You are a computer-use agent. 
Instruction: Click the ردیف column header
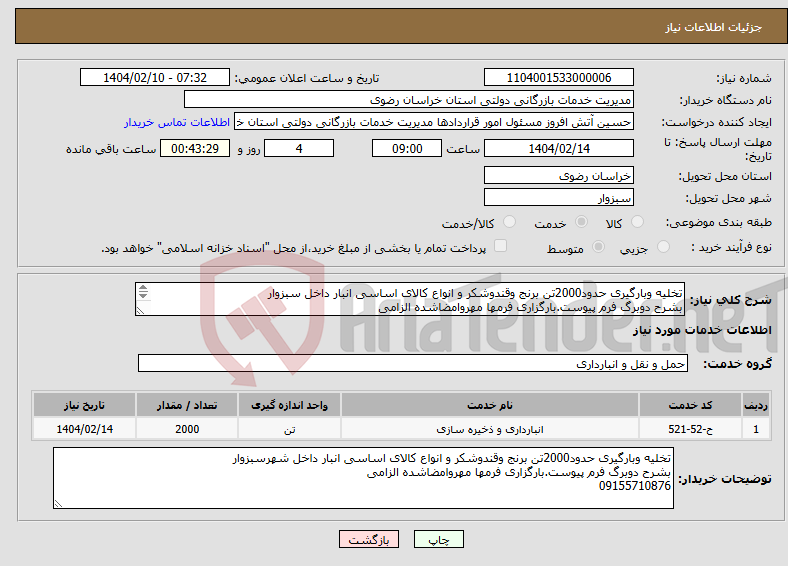click(756, 405)
